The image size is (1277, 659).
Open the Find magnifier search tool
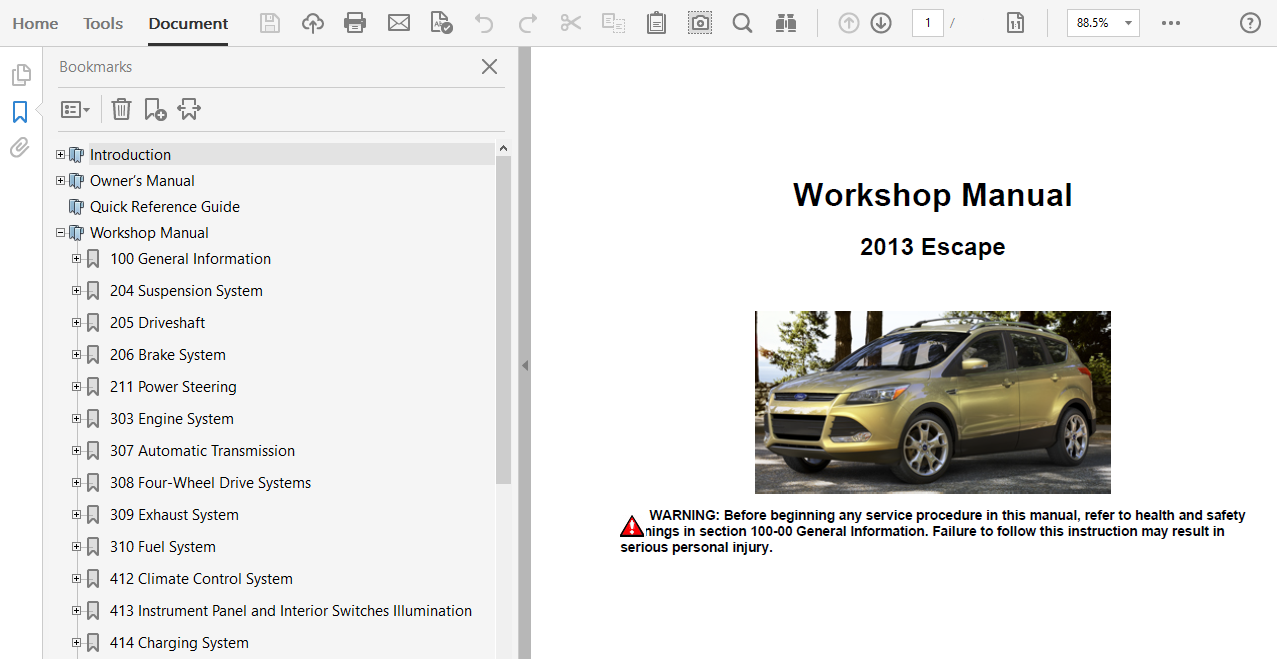[742, 23]
